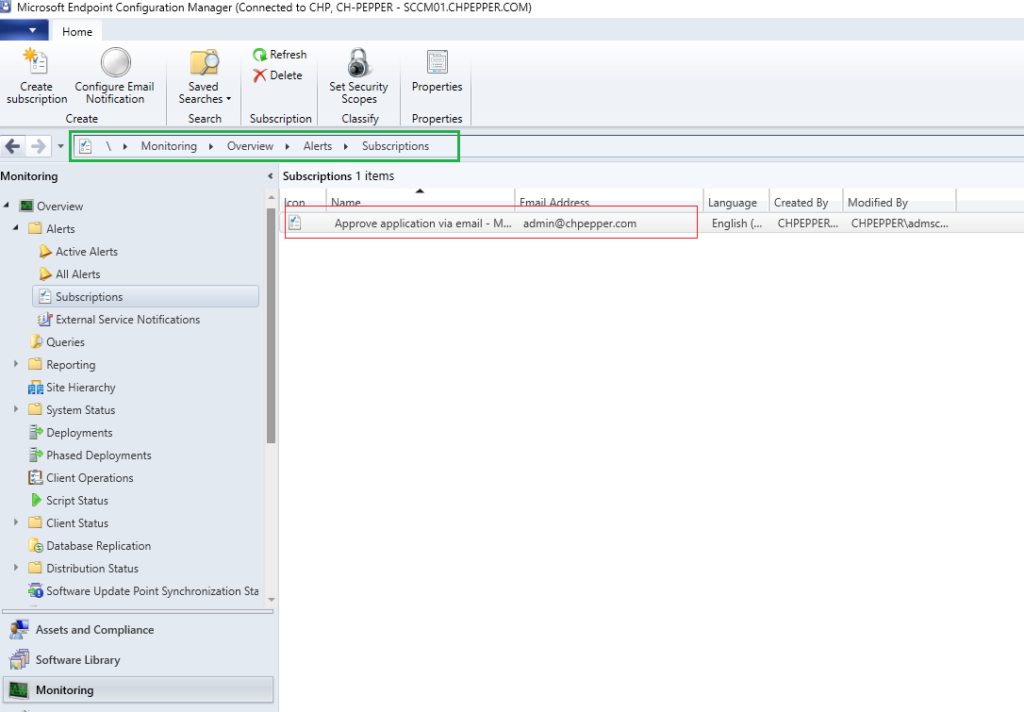Sort by the Email Address column header
Viewport: 1024px width, 712px height.
point(609,202)
